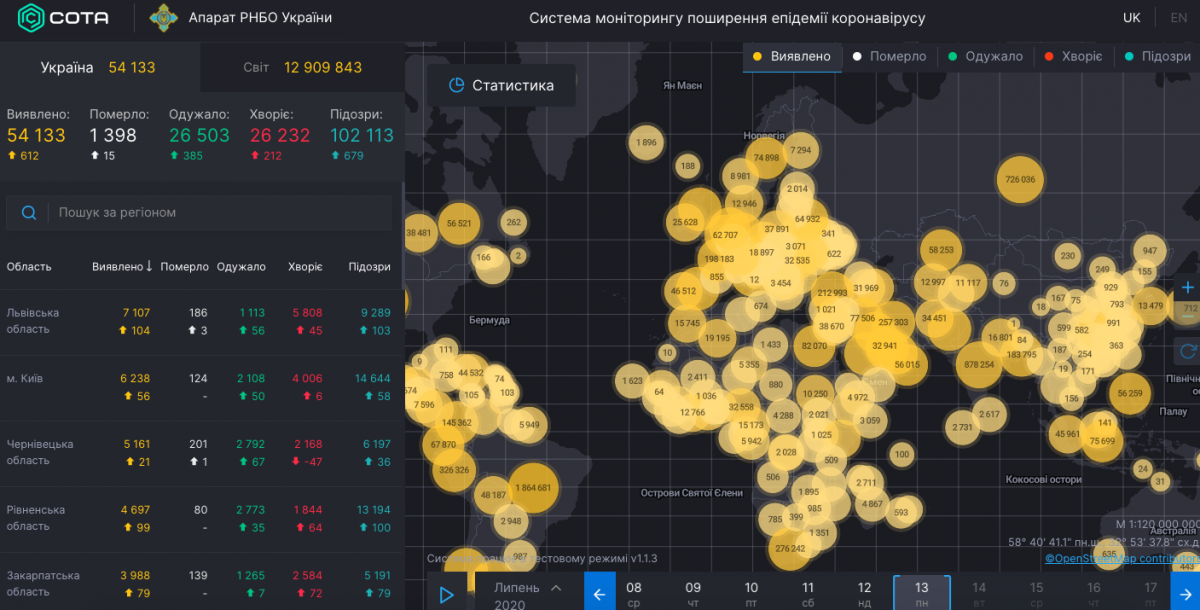Image resolution: width=1200 pixels, height=610 pixels.
Task: Select the Україна tab
Action: click(100, 67)
